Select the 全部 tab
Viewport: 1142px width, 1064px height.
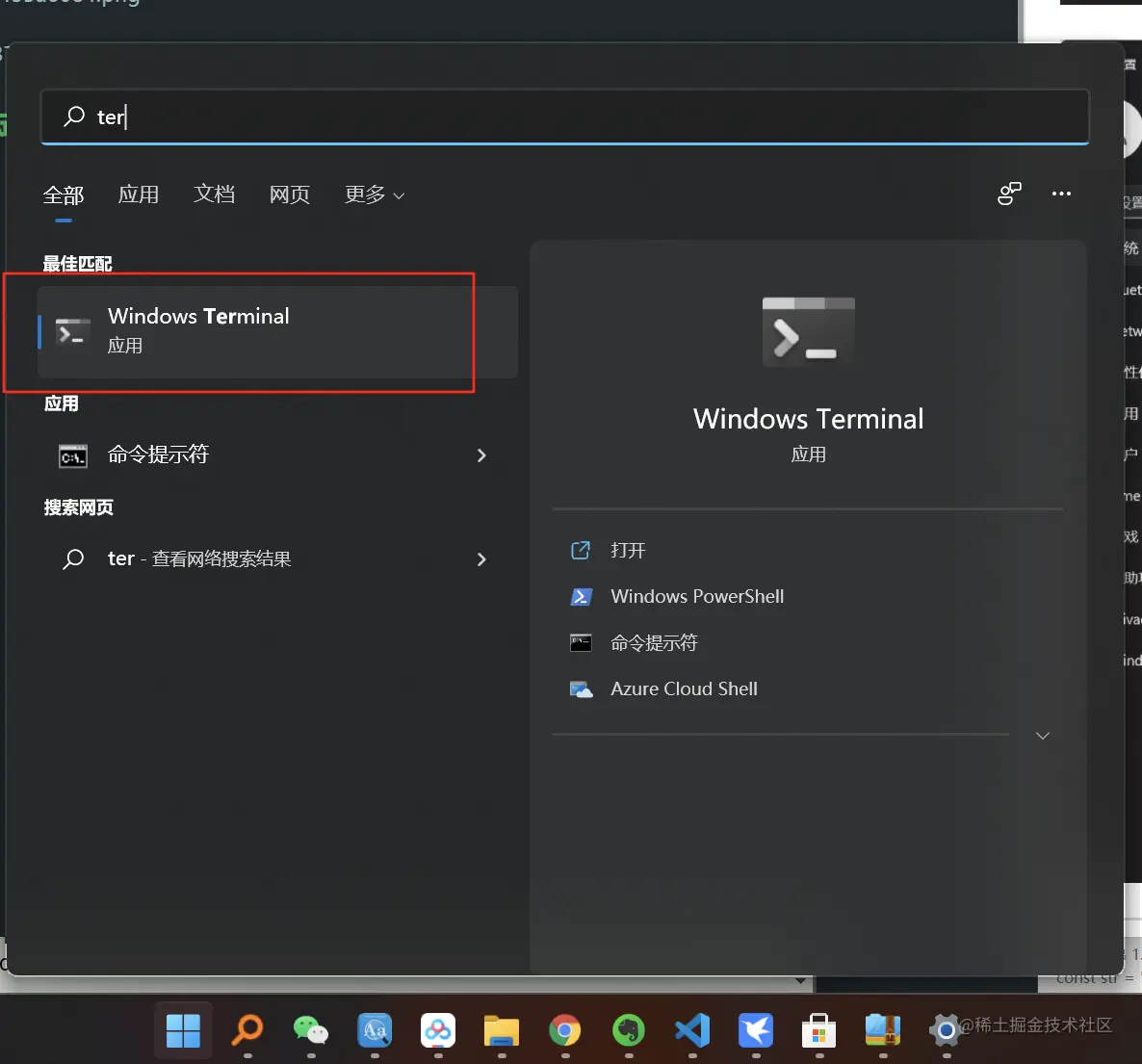tap(64, 195)
